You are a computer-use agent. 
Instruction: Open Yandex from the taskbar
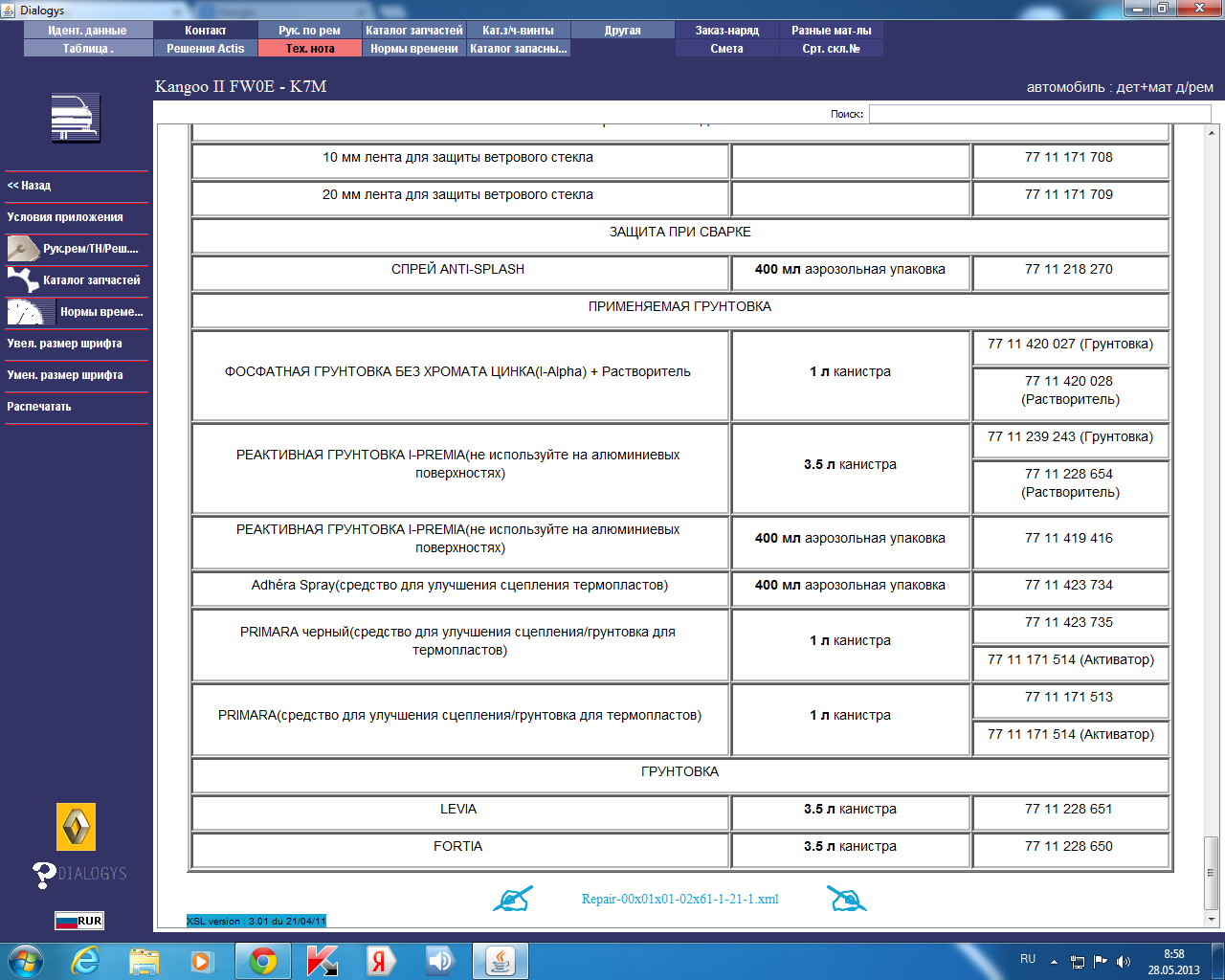click(x=382, y=961)
